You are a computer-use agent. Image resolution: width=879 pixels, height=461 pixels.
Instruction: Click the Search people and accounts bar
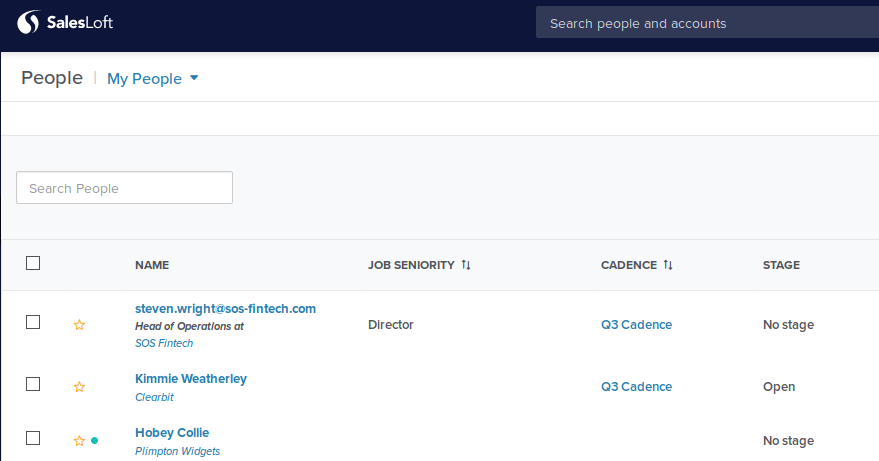point(707,23)
